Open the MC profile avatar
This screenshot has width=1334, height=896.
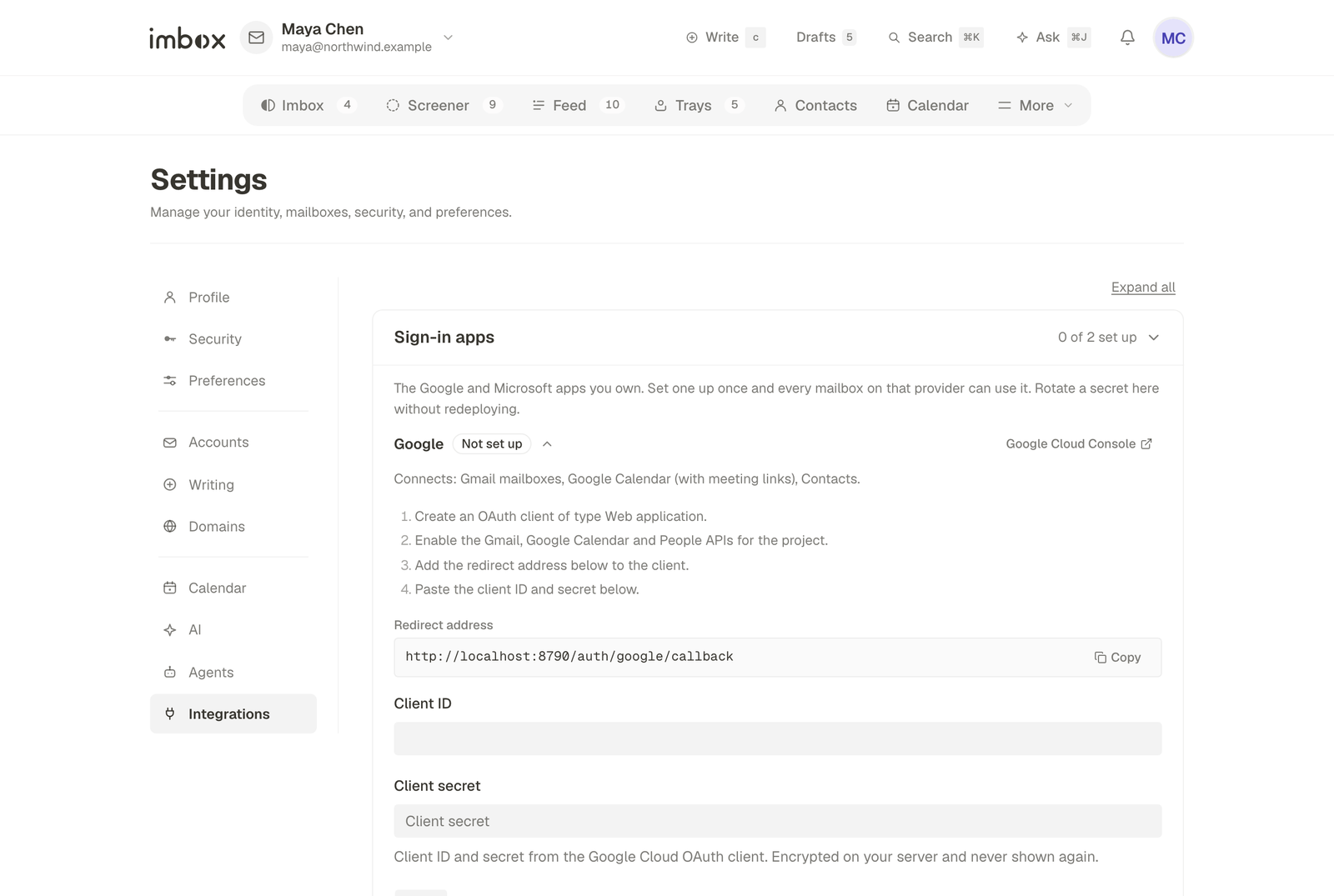[x=1173, y=38]
